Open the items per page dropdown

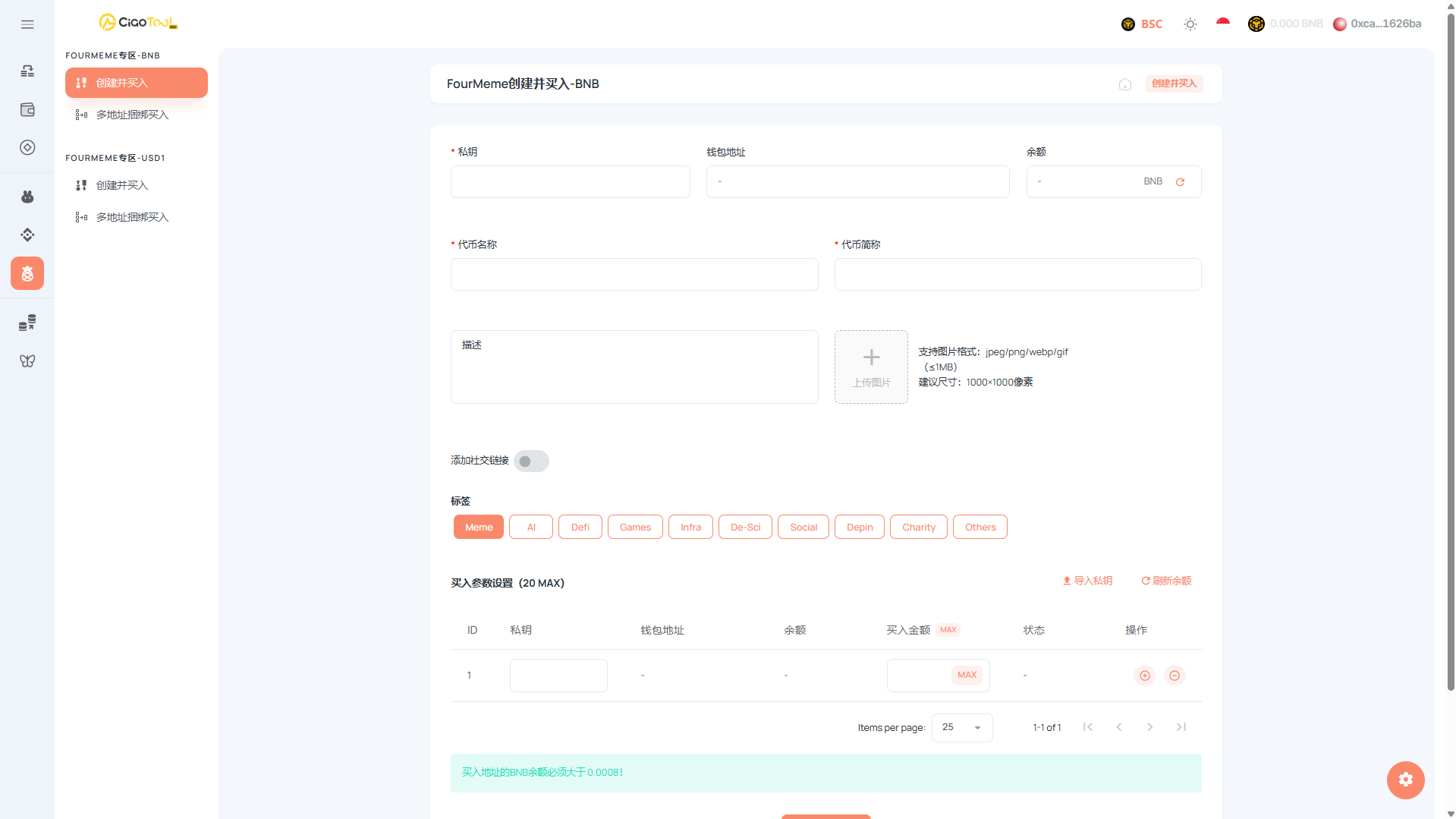pos(961,728)
